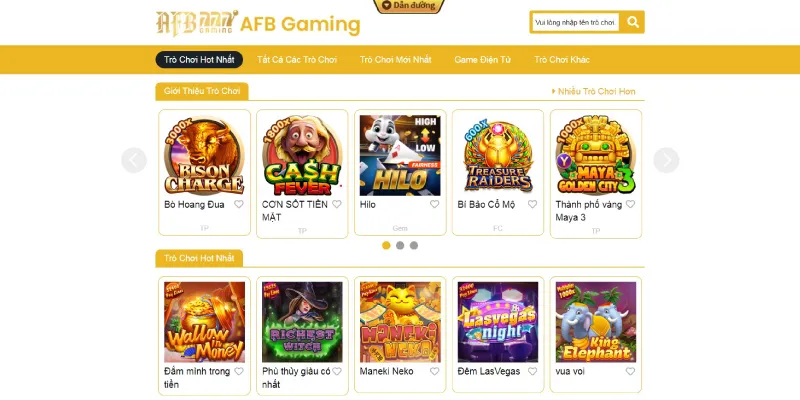The height and width of the screenshot is (400, 800).
Task: Open the Wallow in Money game
Action: click(204, 322)
